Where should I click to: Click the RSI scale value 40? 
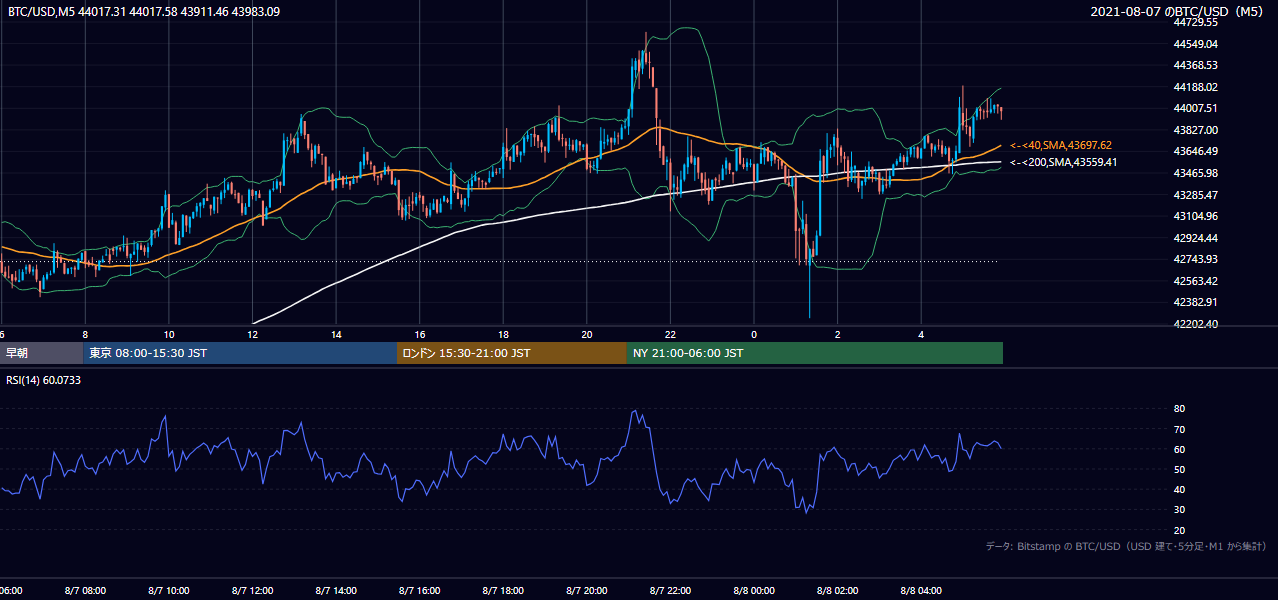(1179, 489)
